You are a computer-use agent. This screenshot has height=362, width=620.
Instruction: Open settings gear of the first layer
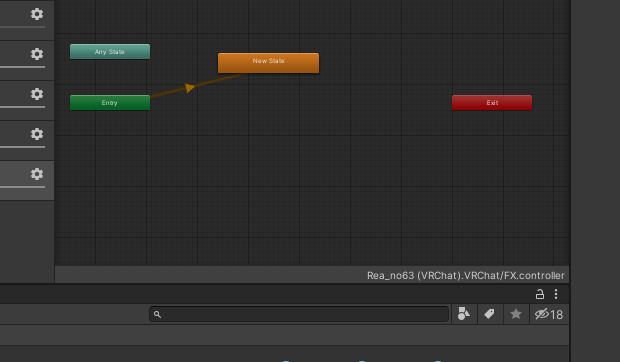tap(37, 14)
